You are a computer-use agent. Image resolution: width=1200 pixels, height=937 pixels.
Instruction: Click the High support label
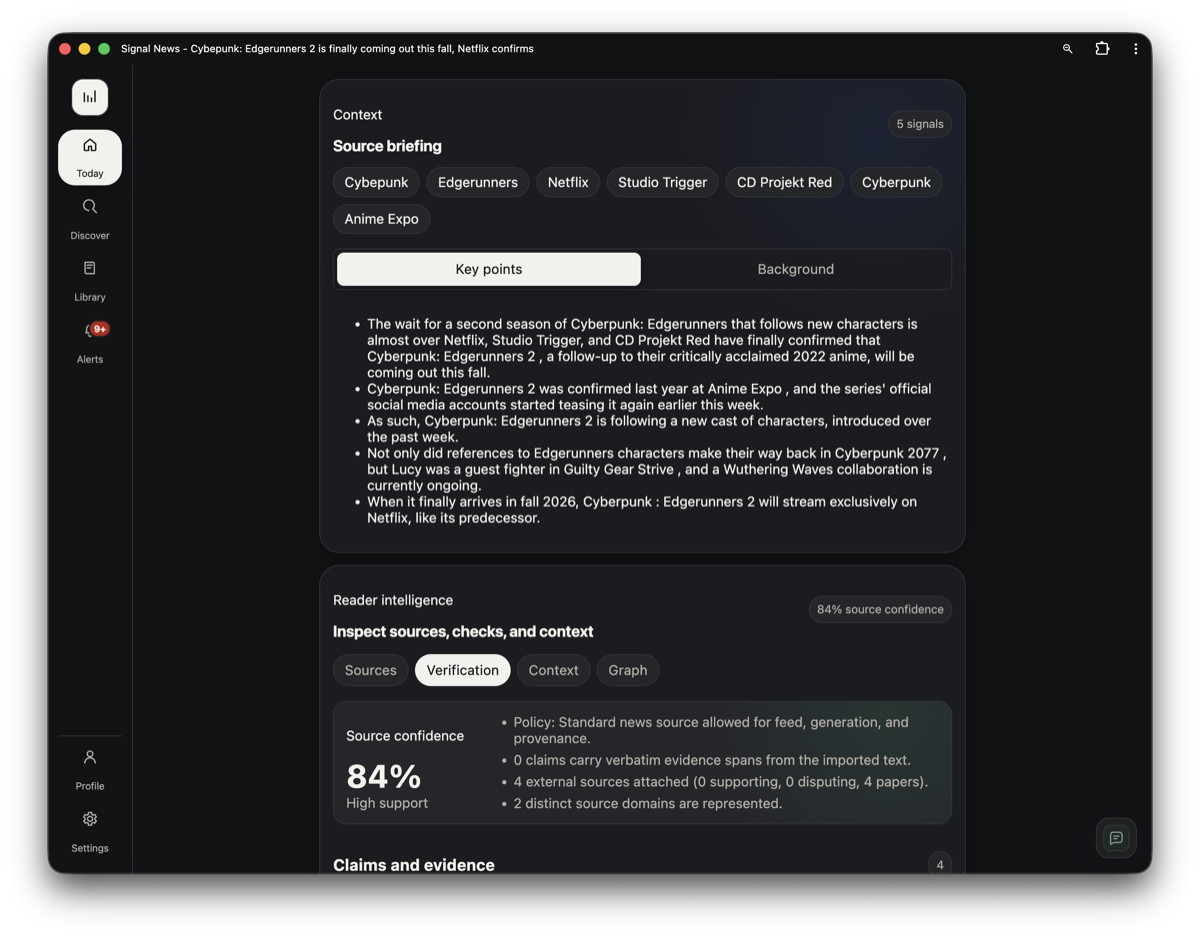(387, 803)
